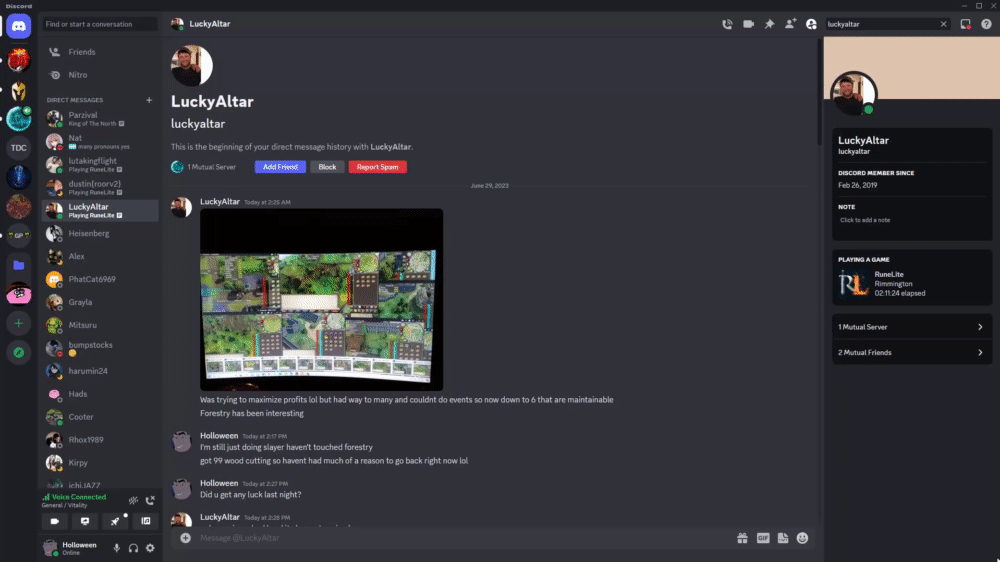Open the golden helmet server icon

[18, 90]
